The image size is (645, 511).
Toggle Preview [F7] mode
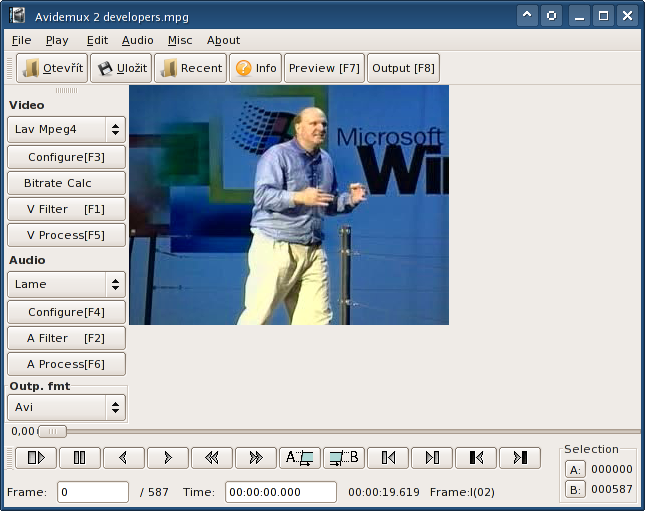point(324,68)
